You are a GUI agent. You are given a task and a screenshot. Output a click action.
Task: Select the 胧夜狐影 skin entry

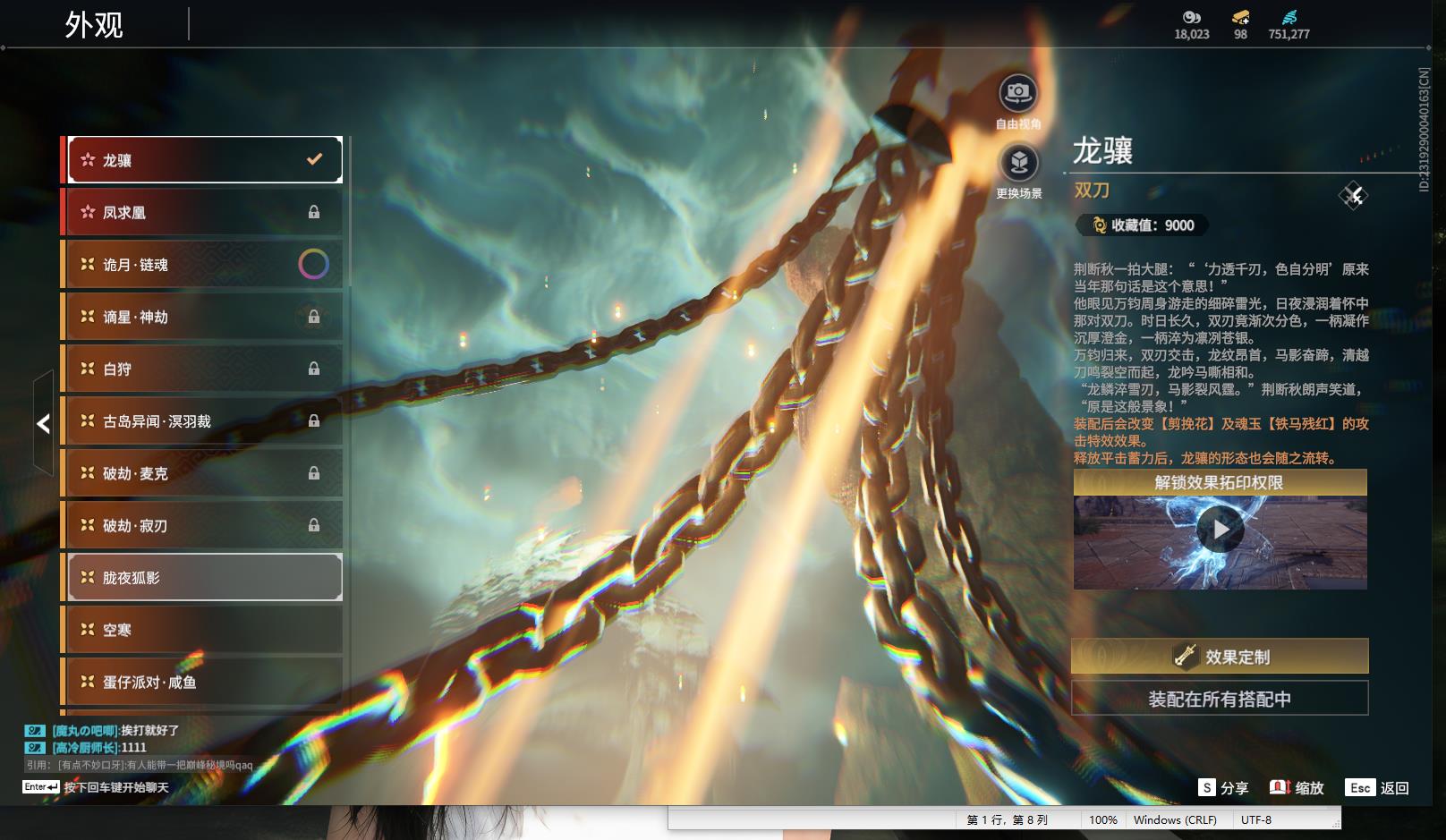coord(203,578)
